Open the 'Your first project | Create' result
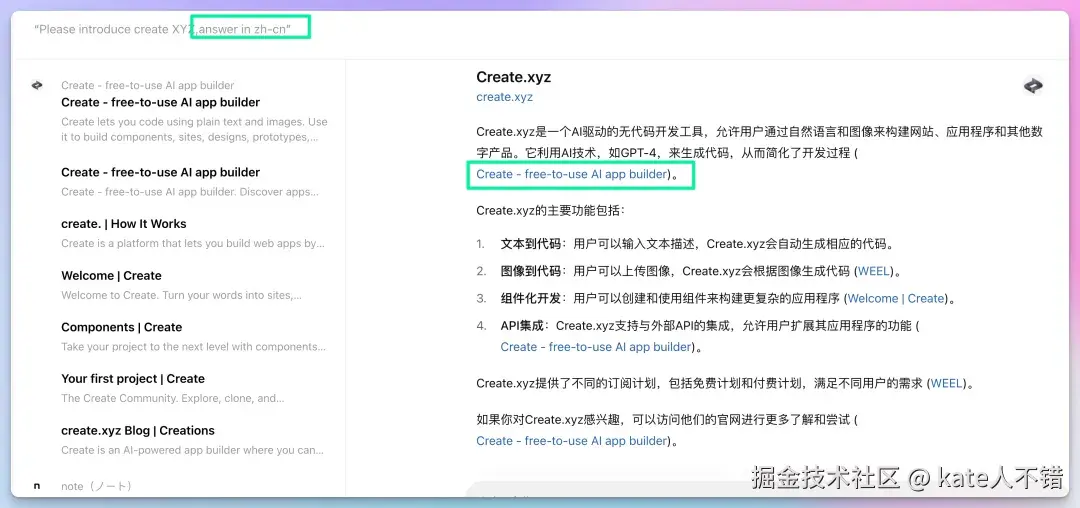The height and width of the screenshot is (508, 1080). pyautogui.click(x=132, y=379)
